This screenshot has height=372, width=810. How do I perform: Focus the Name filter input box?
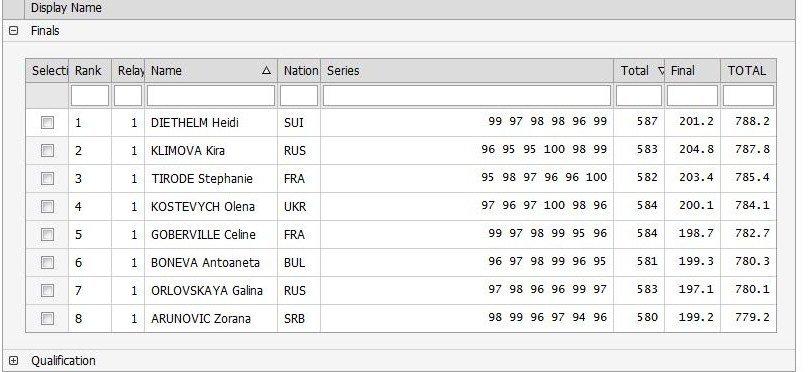coord(211,96)
